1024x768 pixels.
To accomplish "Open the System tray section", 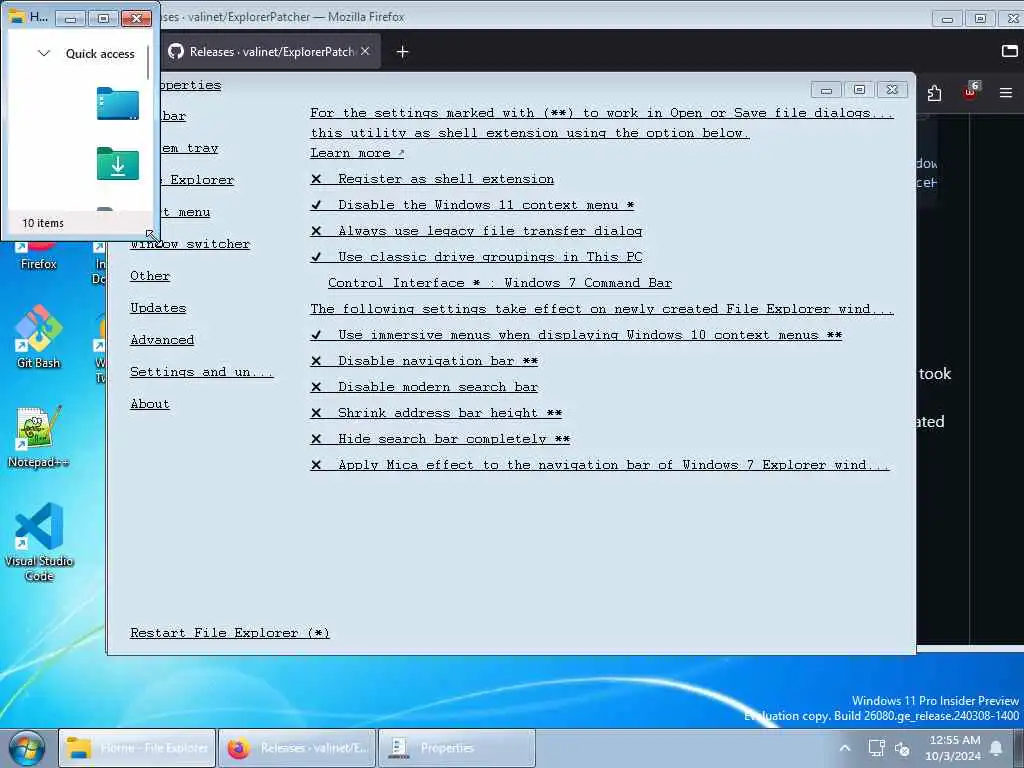I will pos(189,148).
